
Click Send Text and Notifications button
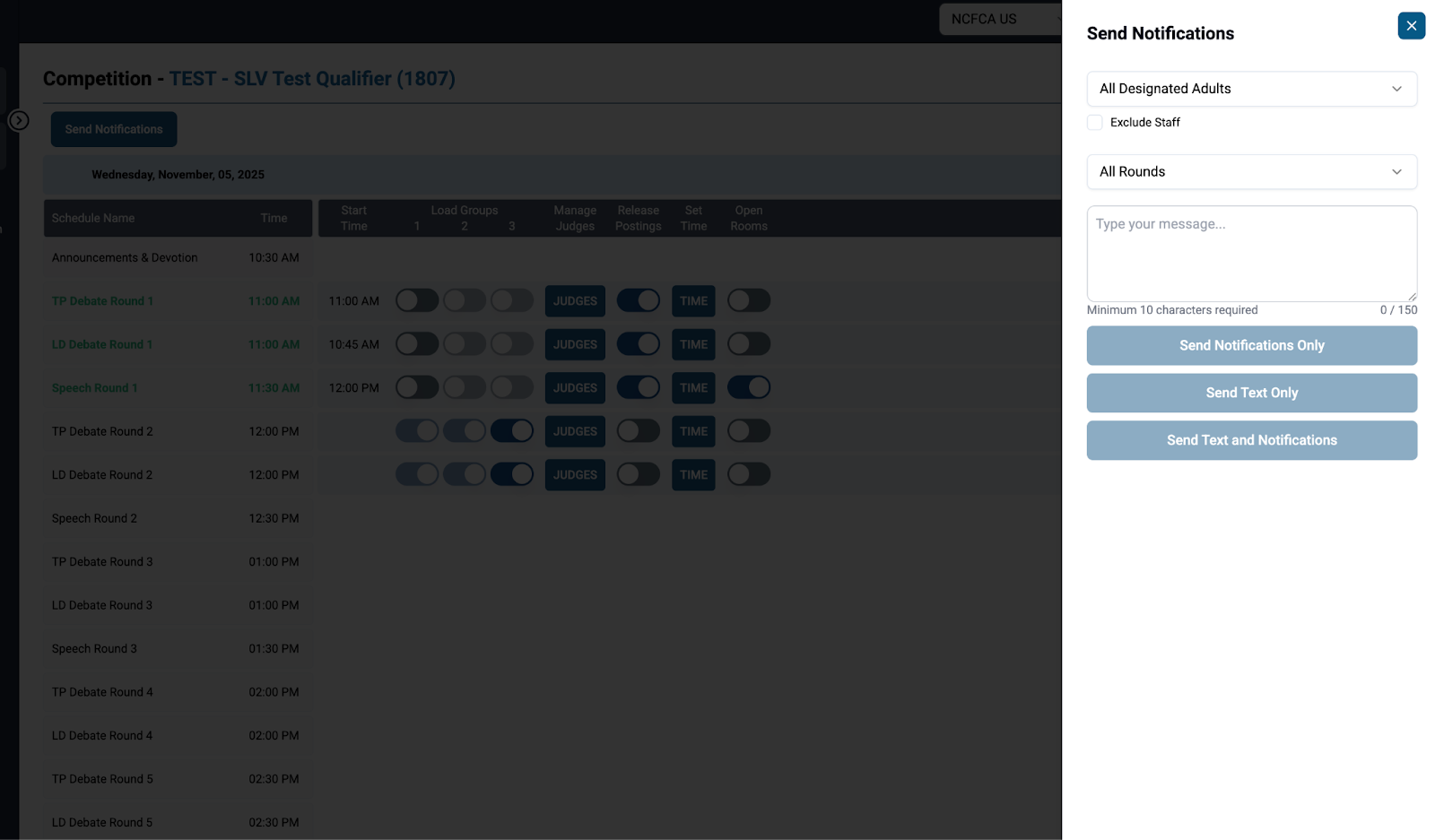coord(1251,441)
